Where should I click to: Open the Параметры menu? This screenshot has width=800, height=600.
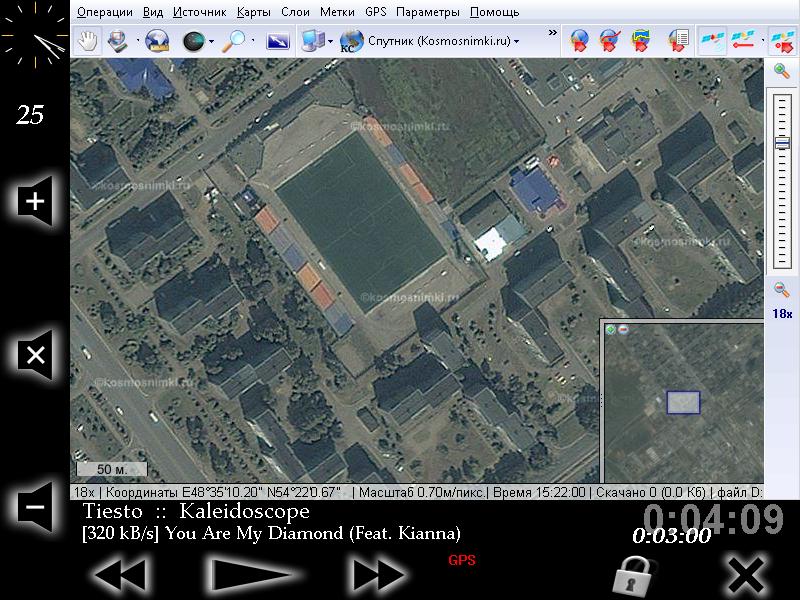coord(427,13)
